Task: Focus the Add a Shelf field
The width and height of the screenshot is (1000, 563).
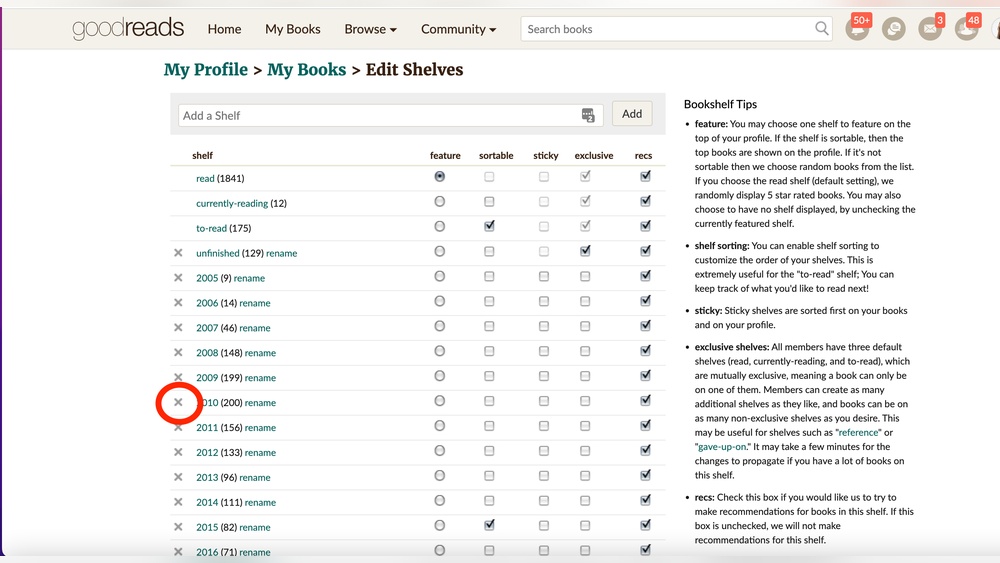Action: [390, 115]
